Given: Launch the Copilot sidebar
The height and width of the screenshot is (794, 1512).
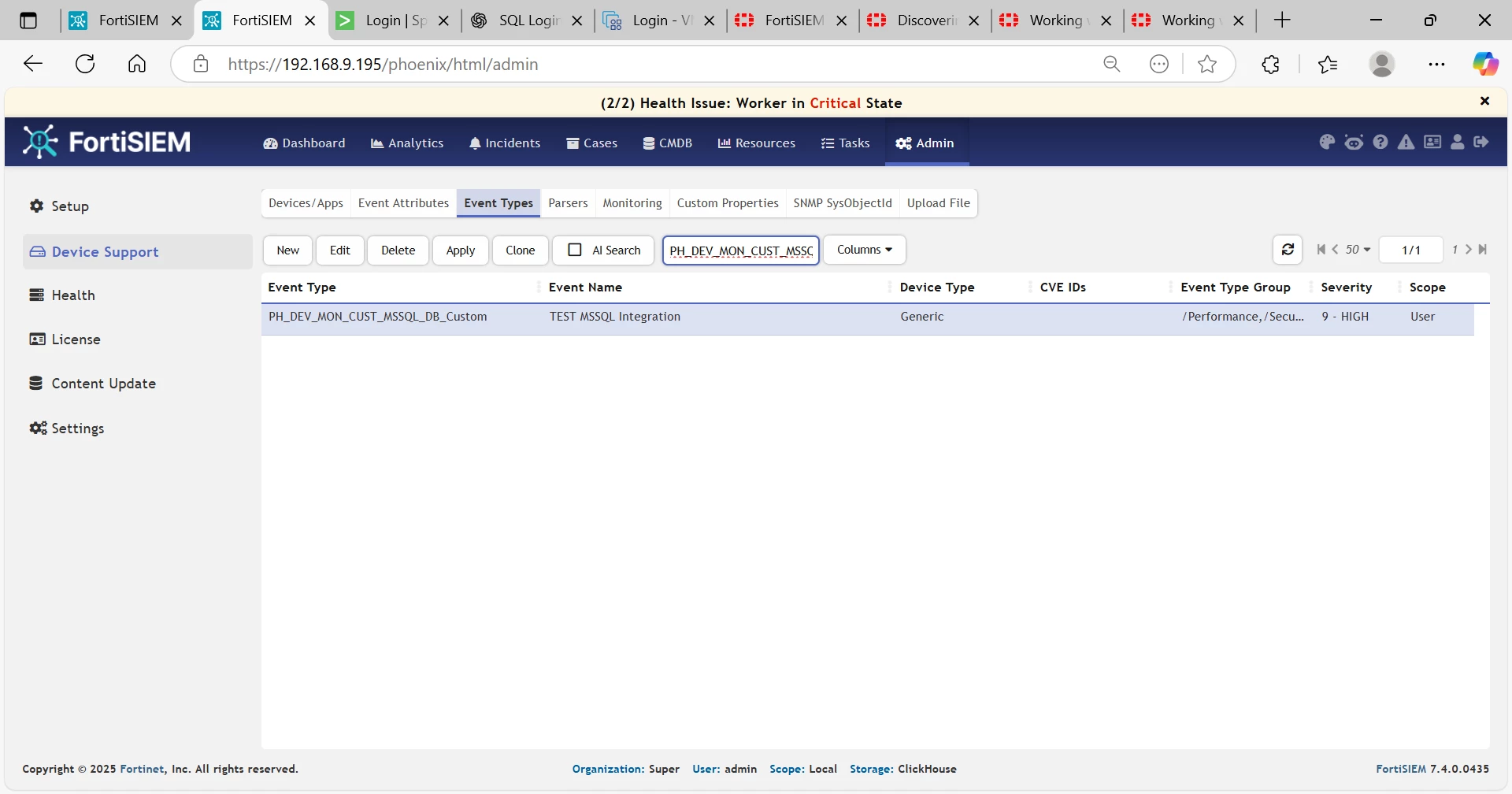Looking at the screenshot, I should click(x=1486, y=64).
